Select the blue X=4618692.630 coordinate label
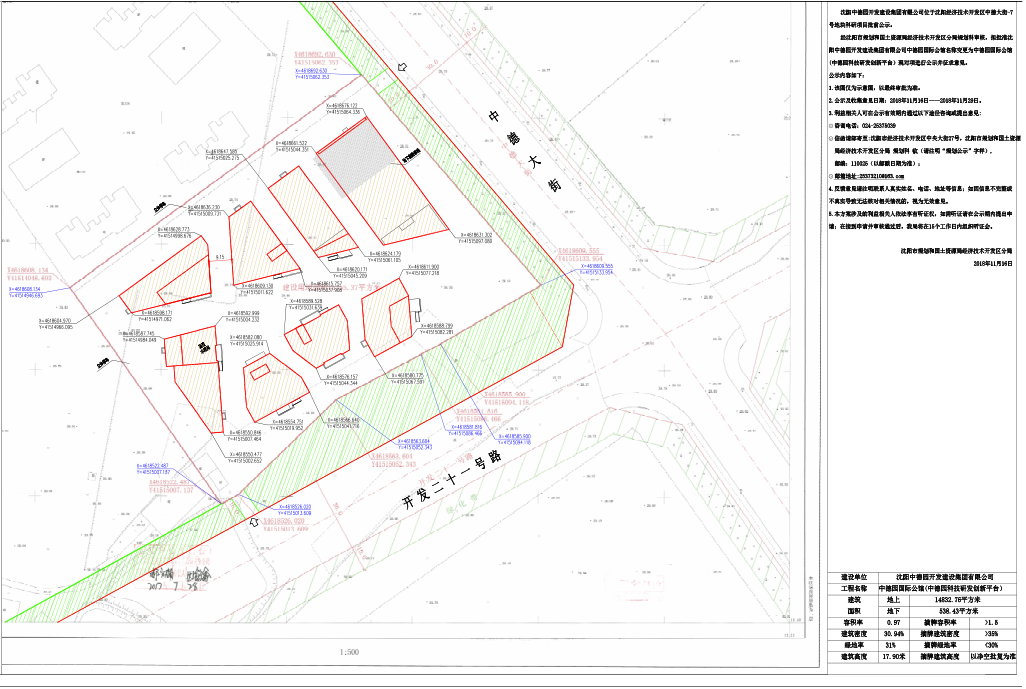1026x689 pixels. [x=322, y=73]
